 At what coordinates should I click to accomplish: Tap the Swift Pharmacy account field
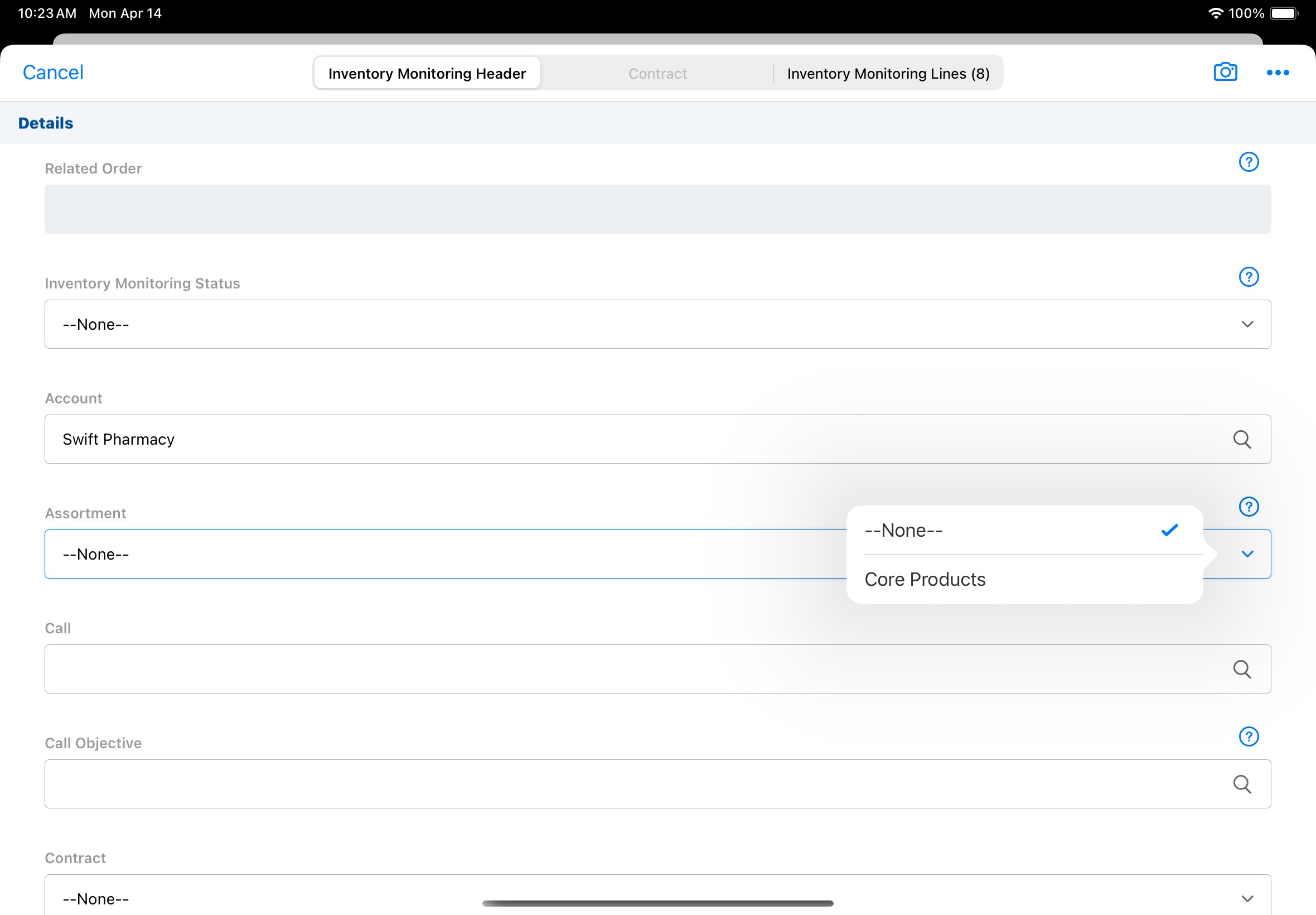[x=630, y=440]
